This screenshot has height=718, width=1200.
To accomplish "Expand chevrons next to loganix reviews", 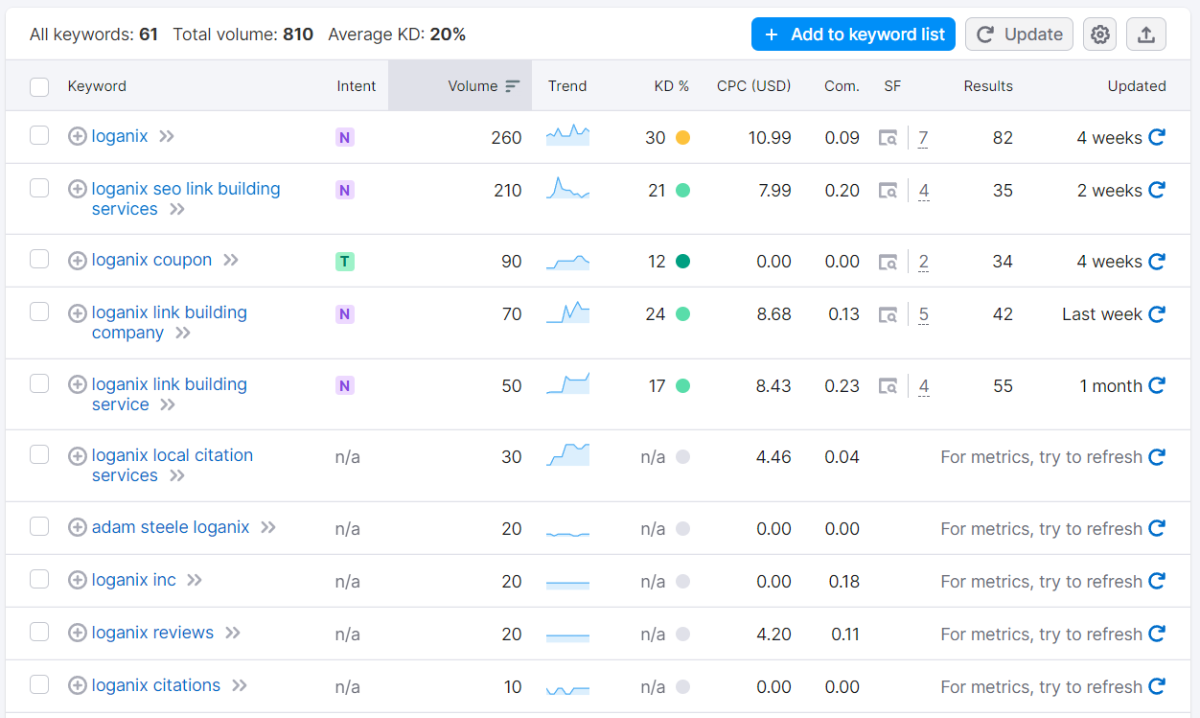I will 233,633.
